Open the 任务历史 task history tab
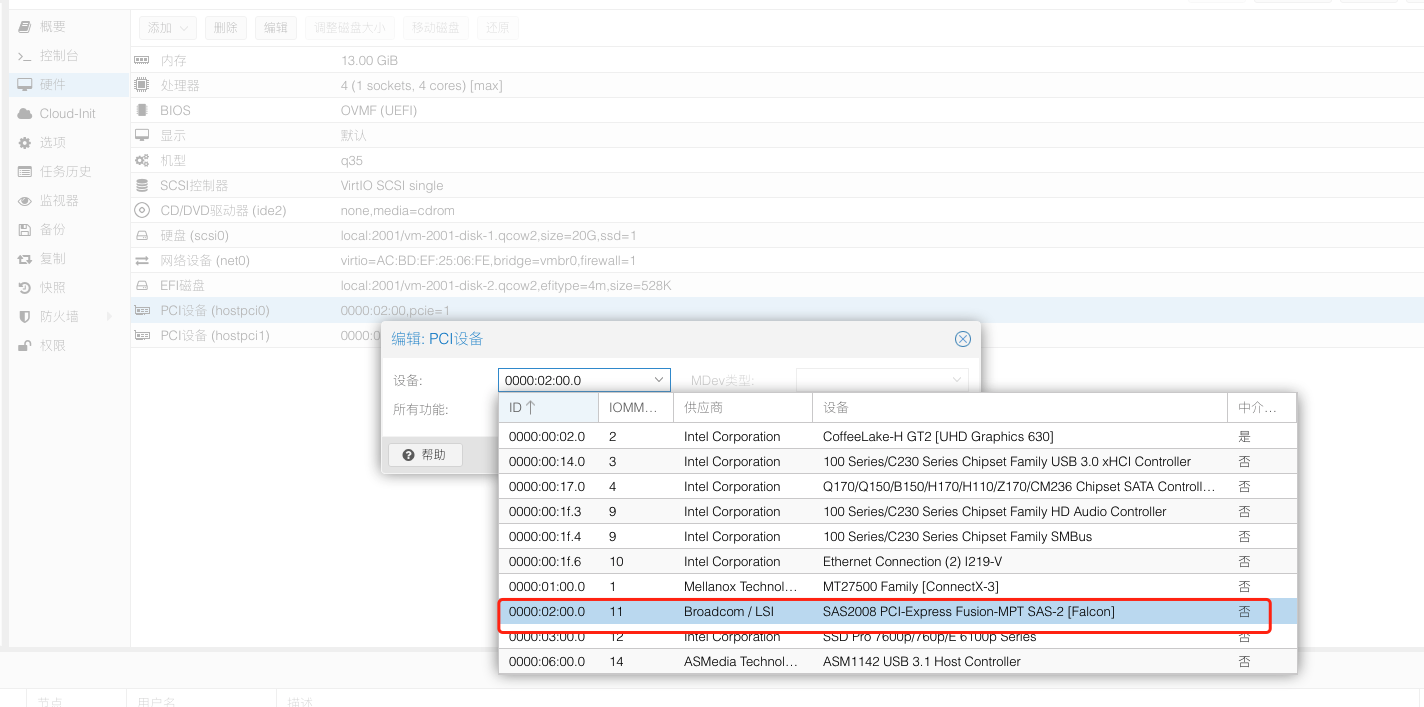Screen dimensions: 1424x707 (x=64, y=172)
